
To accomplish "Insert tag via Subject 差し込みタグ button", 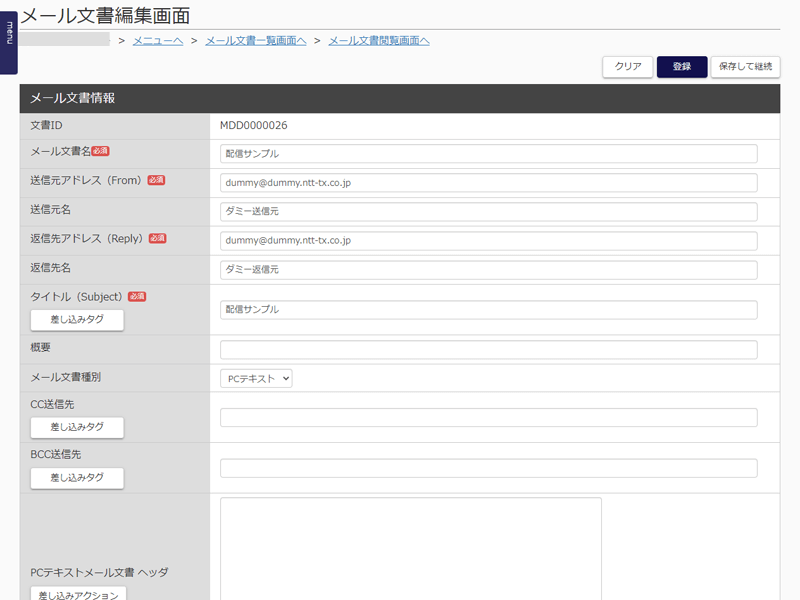I will (x=77, y=320).
